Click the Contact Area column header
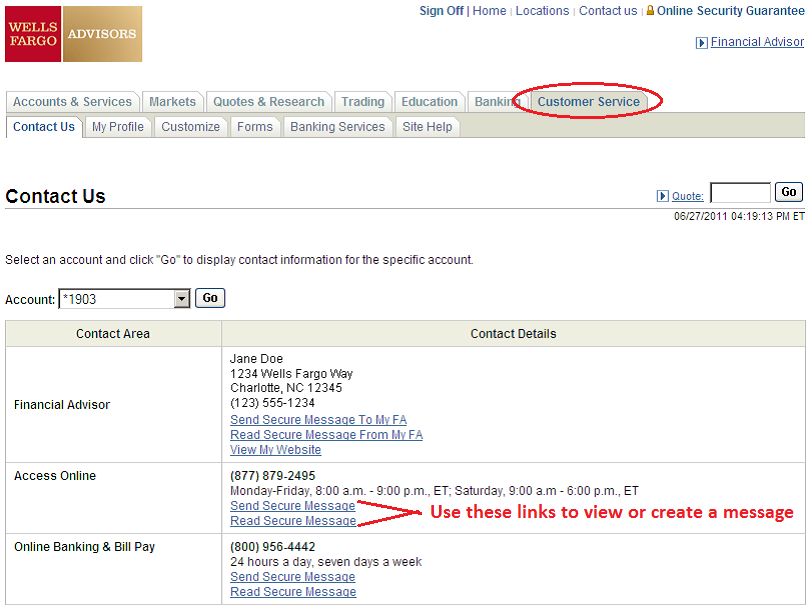Screen dimensions: 812x612 113,334
